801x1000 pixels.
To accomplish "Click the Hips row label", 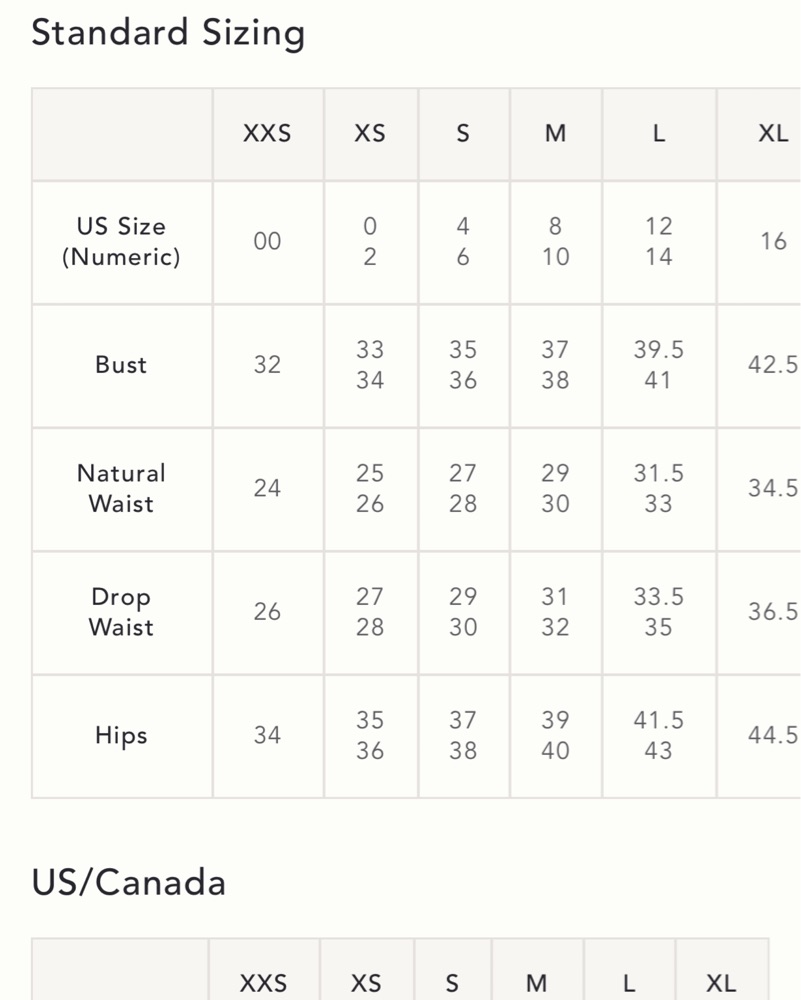I will [x=121, y=735].
